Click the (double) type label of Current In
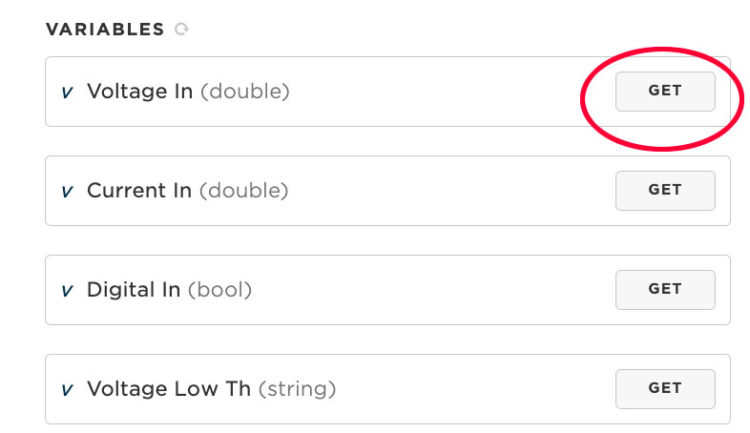 click(x=243, y=190)
